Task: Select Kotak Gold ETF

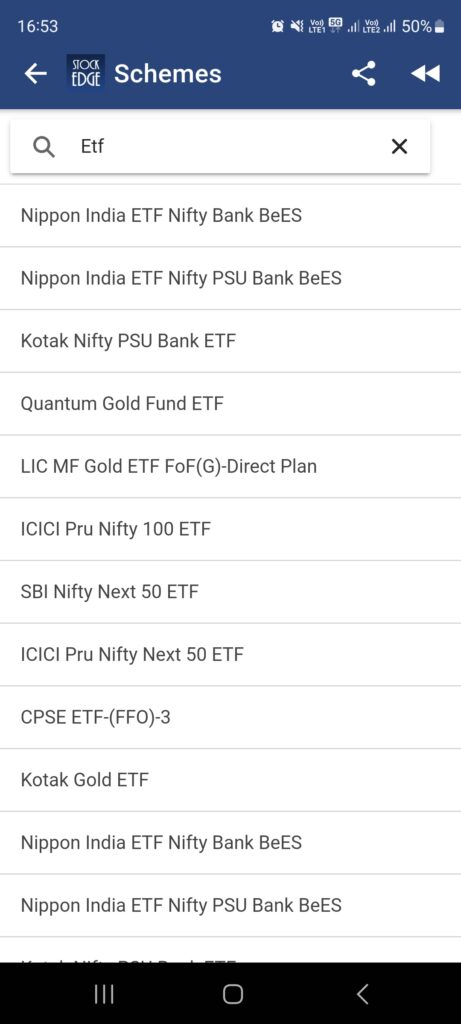Action: (x=230, y=780)
